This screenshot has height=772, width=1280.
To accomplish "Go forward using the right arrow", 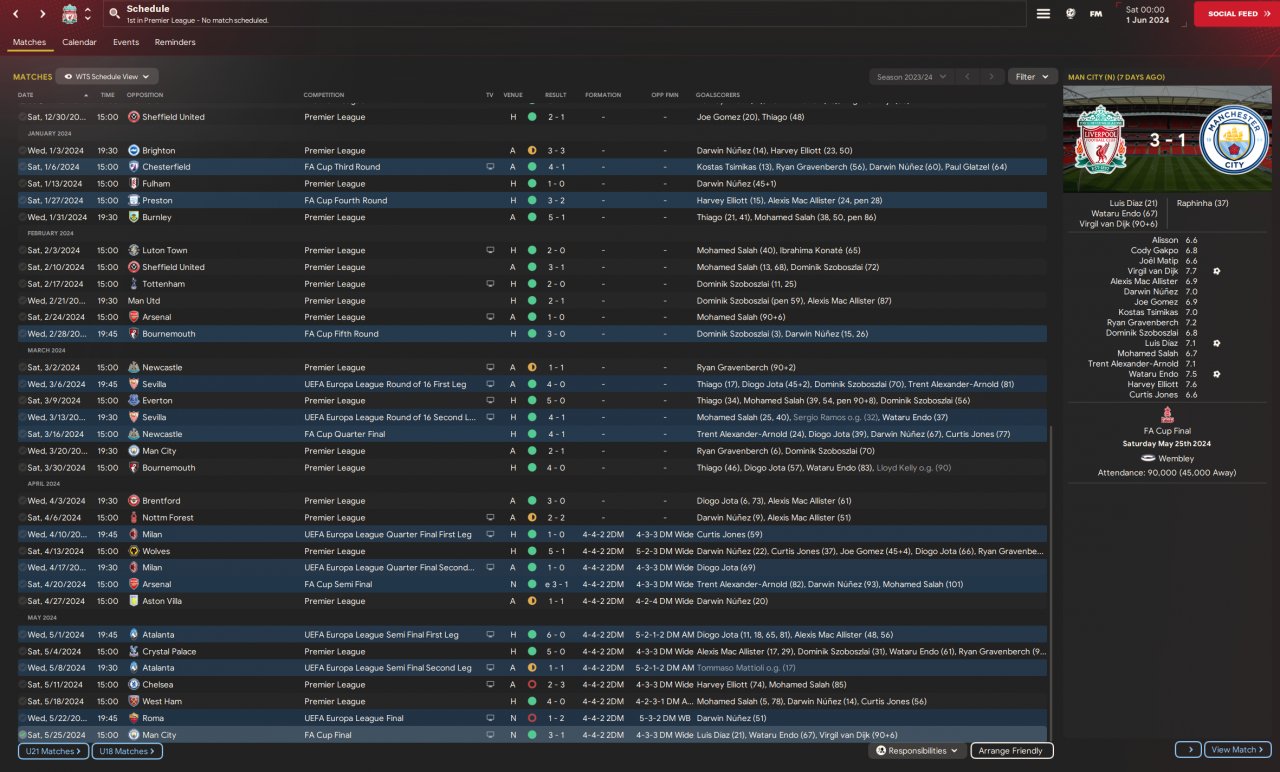I will [x=42, y=14].
